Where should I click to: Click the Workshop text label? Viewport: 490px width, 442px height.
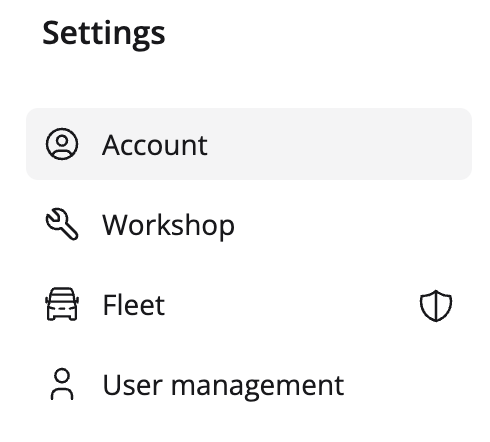pyautogui.click(x=168, y=226)
